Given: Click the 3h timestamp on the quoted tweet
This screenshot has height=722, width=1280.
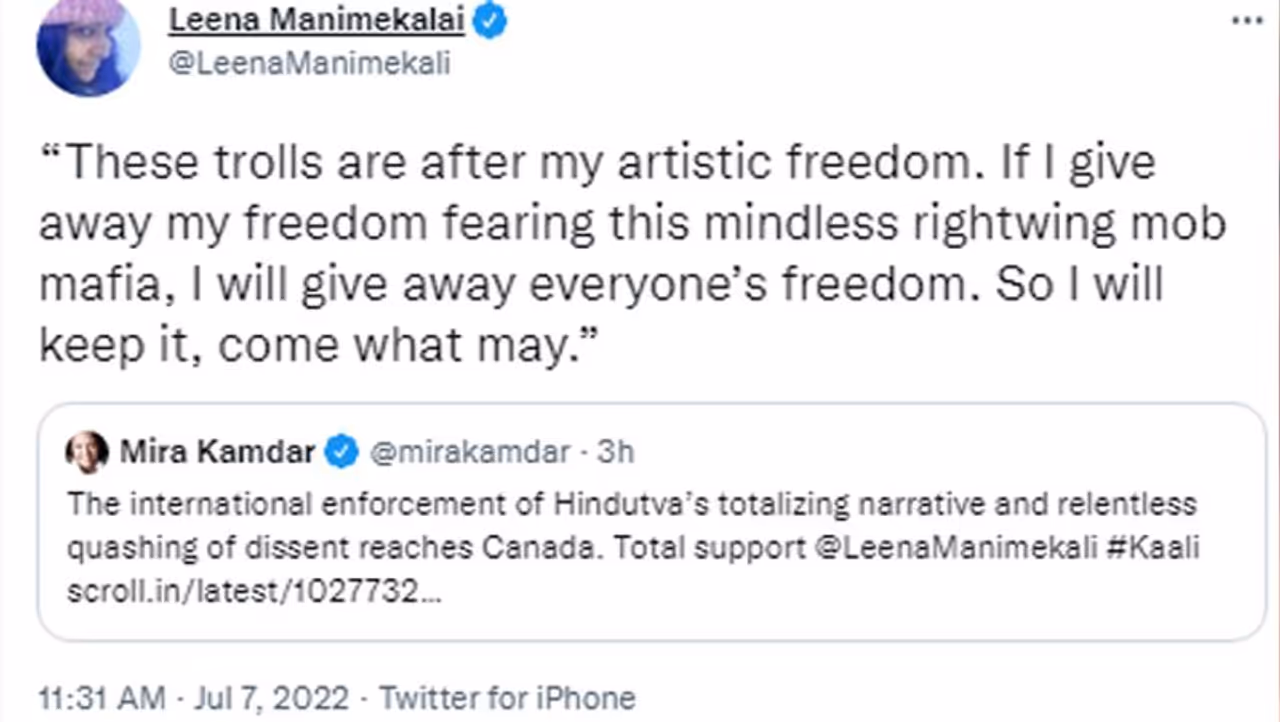Looking at the screenshot, I should 615,452.
